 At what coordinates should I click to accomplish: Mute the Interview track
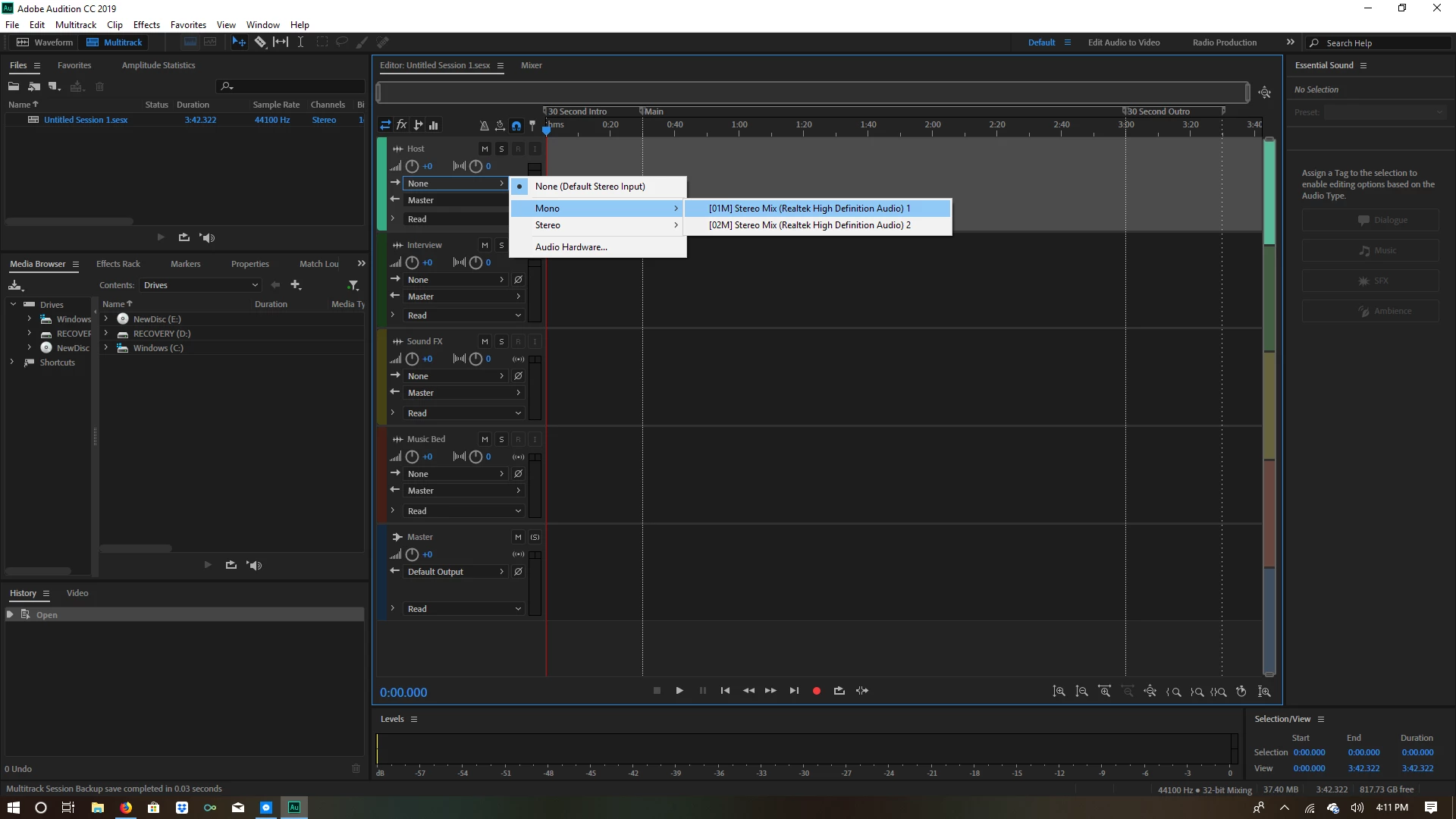(485, 245)
